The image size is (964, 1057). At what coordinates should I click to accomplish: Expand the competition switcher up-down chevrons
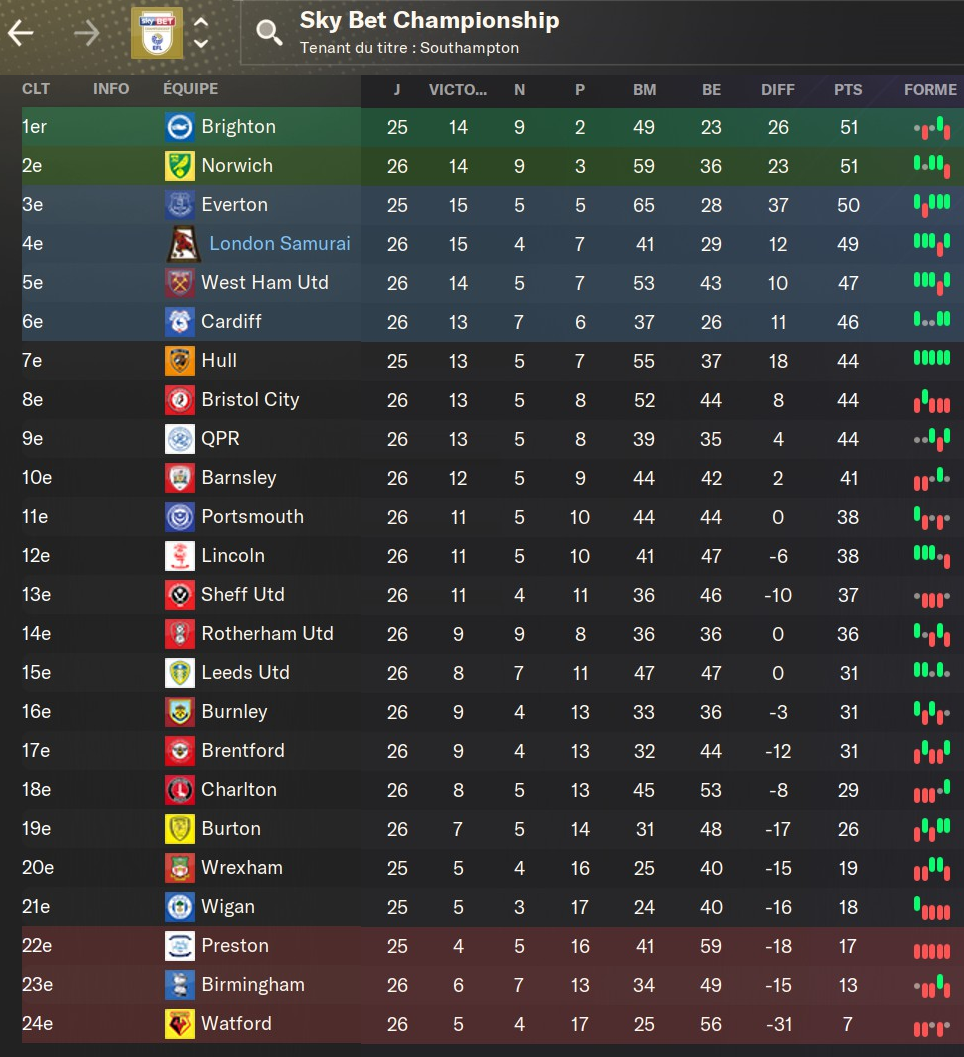(201, 33)
